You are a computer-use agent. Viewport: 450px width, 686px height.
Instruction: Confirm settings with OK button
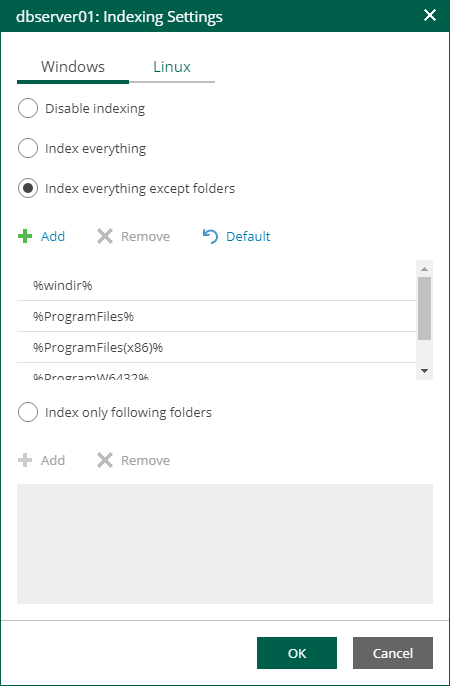click(297, 653)
